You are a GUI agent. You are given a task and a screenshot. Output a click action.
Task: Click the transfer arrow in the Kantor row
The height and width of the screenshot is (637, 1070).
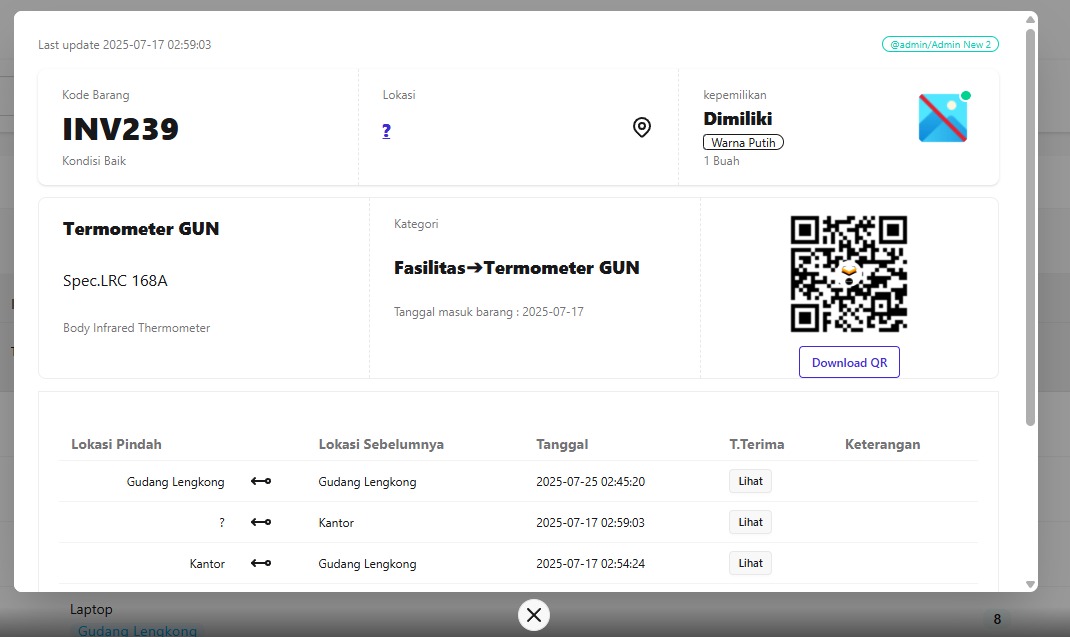(x=261, y=563)
